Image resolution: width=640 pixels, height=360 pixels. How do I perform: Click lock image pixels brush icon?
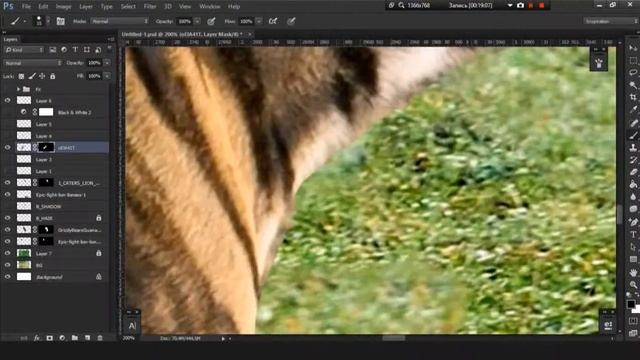[32, 76]
